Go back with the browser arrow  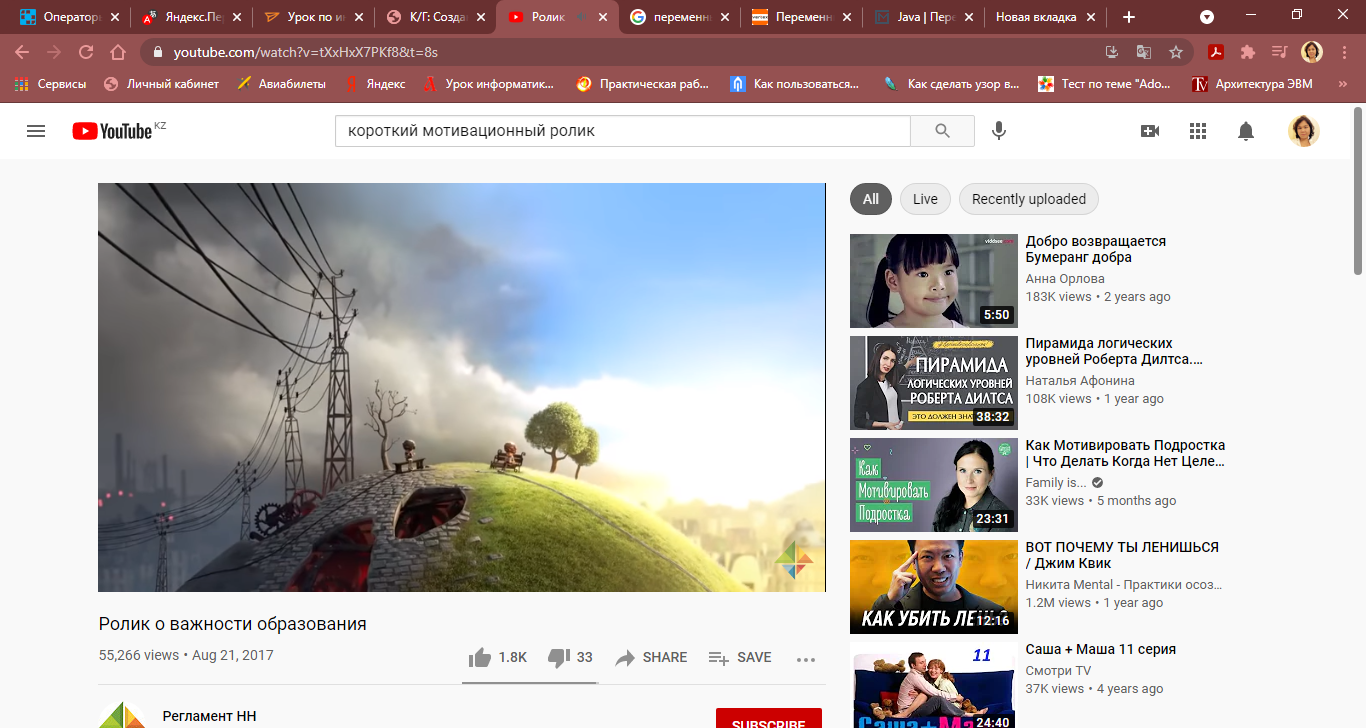click(22, 52)
